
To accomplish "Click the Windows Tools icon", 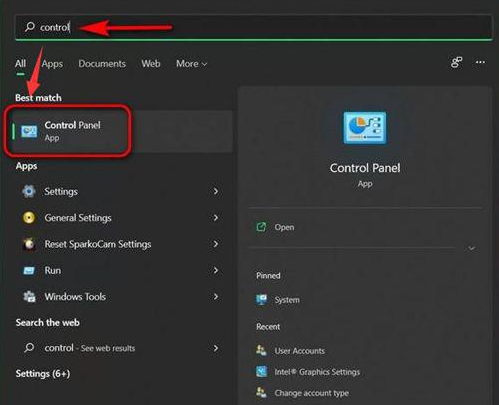I will (x=29, y=296).
